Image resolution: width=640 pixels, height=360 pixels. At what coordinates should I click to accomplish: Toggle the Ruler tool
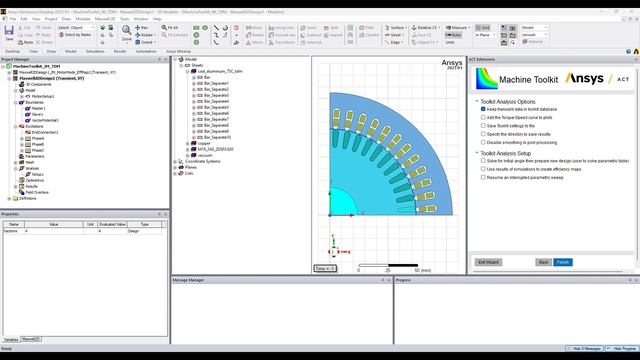click(453, 35)
